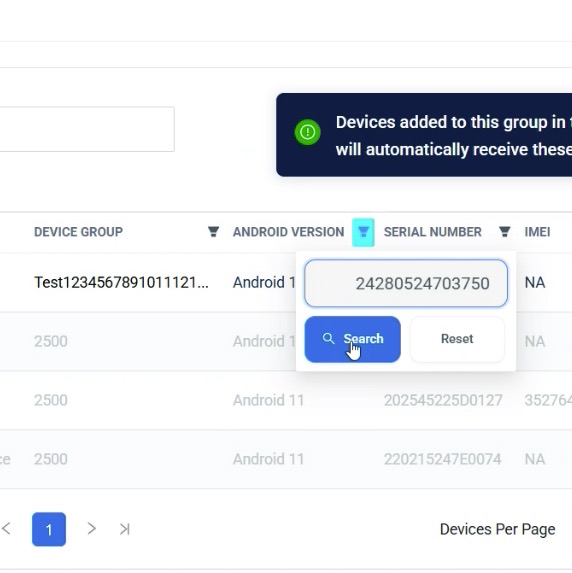This screenshot has width=572, height=573.
Task: Select the row with serial 202545225D0127
Action: 286,400
